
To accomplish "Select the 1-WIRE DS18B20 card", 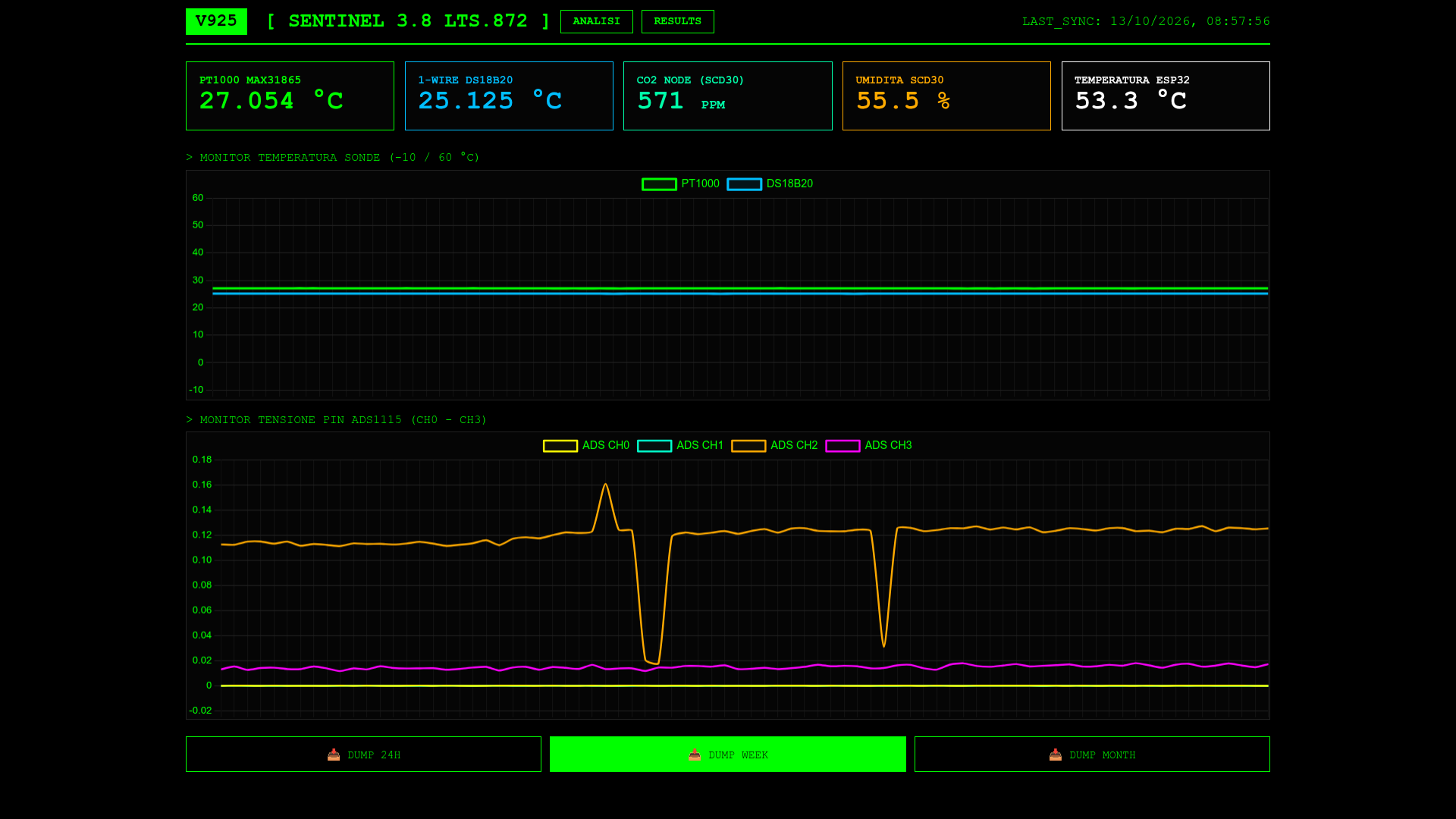I will coord(509,96).
